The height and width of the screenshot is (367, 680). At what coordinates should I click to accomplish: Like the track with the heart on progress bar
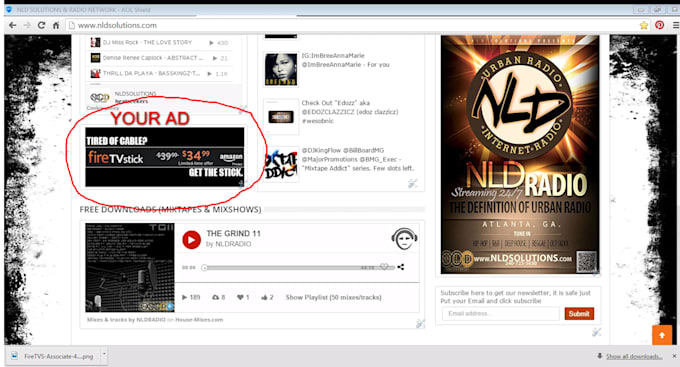click(384, 266)
